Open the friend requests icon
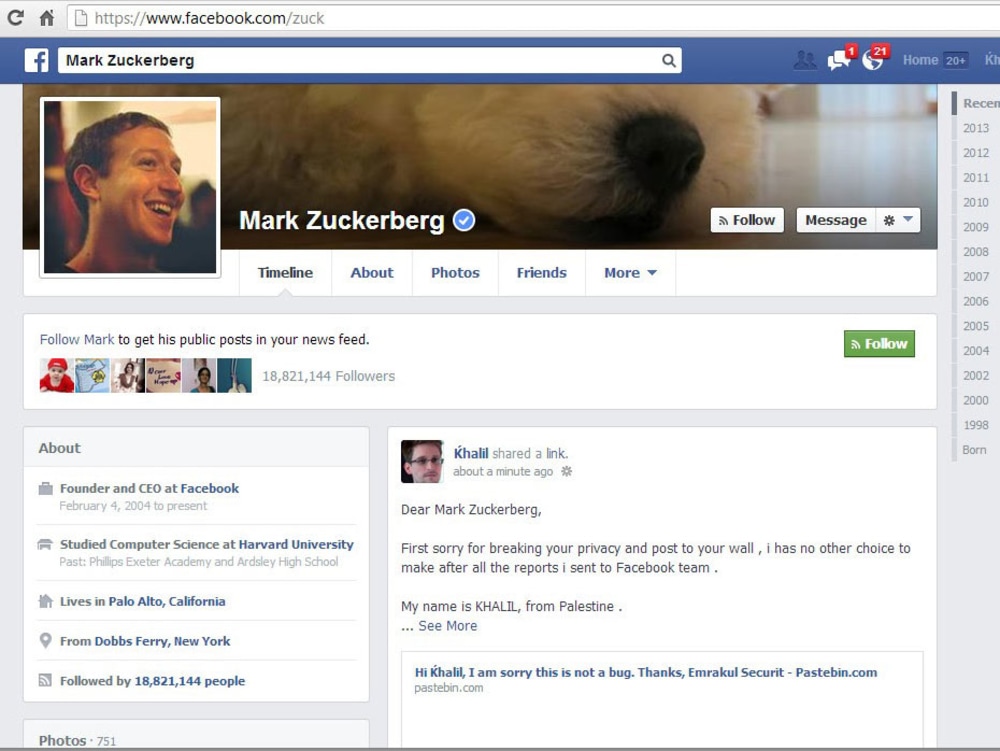 (805, 60)
